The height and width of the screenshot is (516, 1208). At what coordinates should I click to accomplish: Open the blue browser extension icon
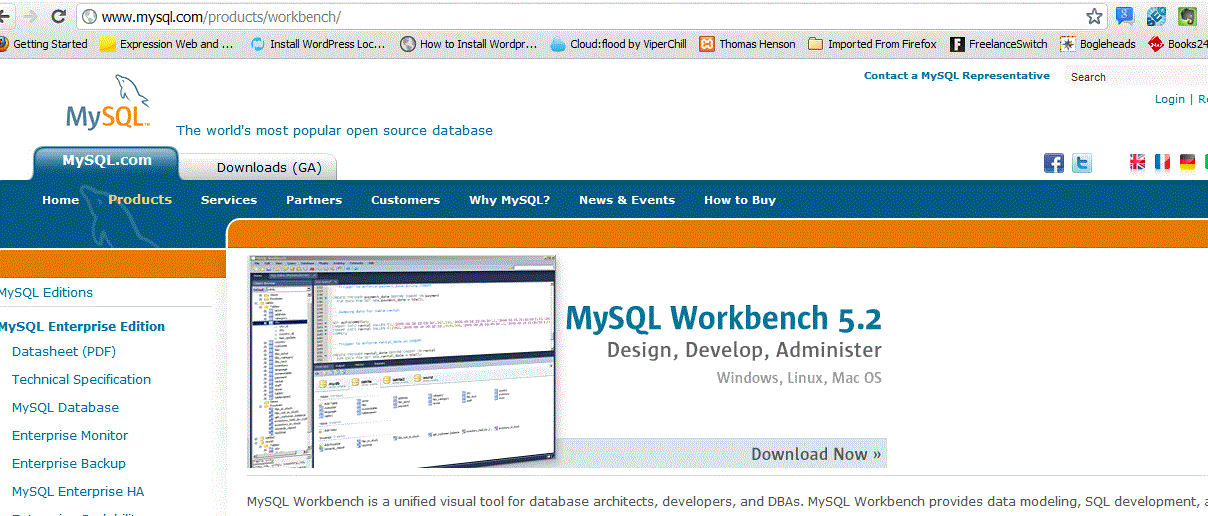[x=1125, y=16]
